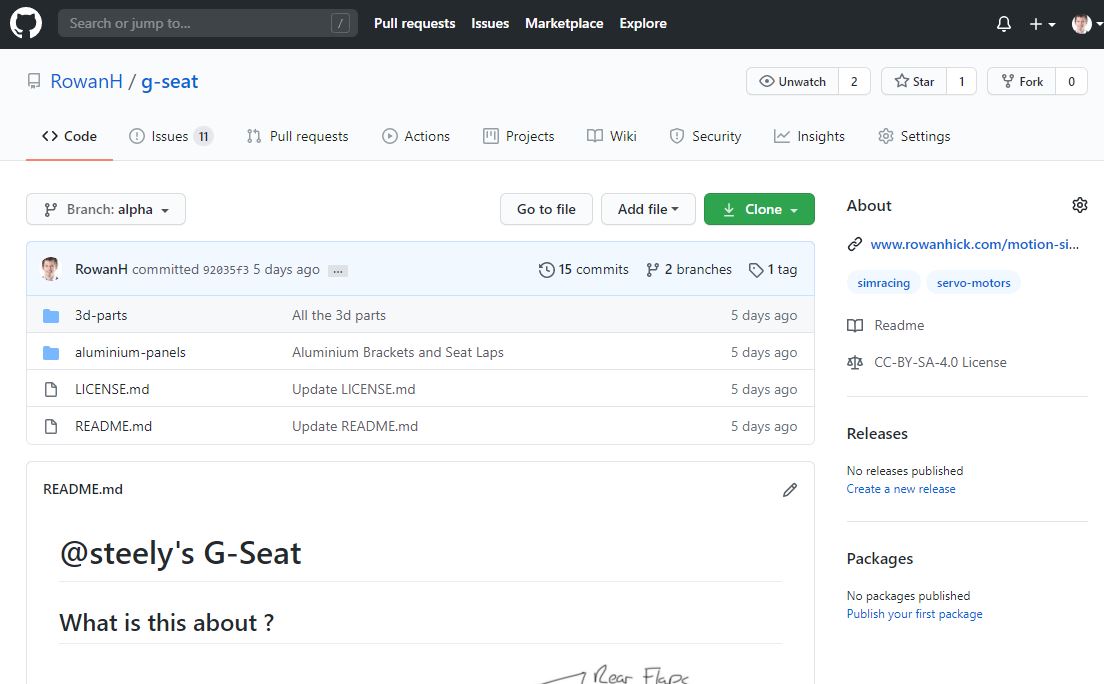Open the 'All the 3d parts' commit message
Viewport: 1104px width, 684px height.
(339, 316)
